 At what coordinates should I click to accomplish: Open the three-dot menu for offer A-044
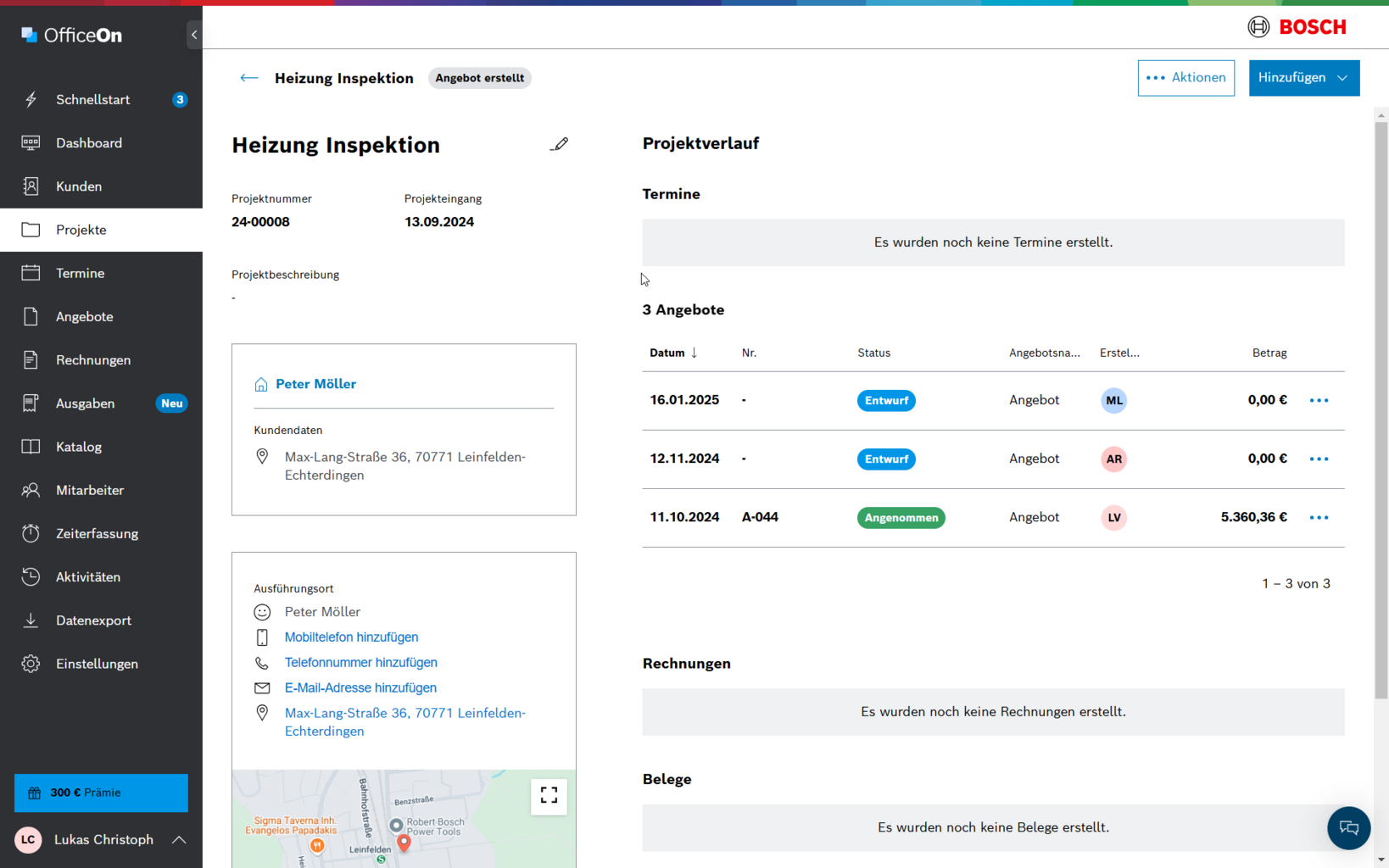coord(1319,518)
